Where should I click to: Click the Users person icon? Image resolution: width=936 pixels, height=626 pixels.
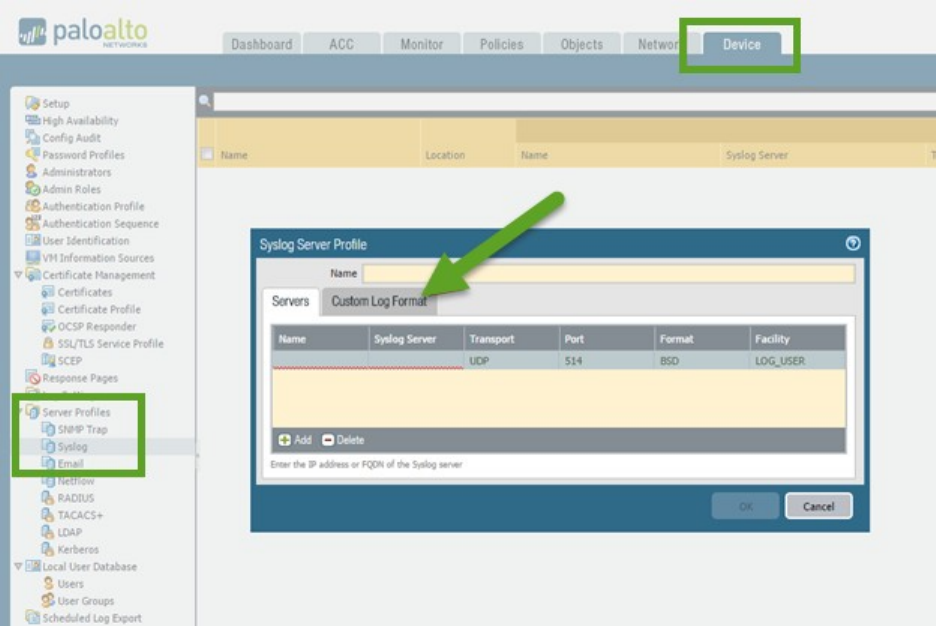point(48,584)
